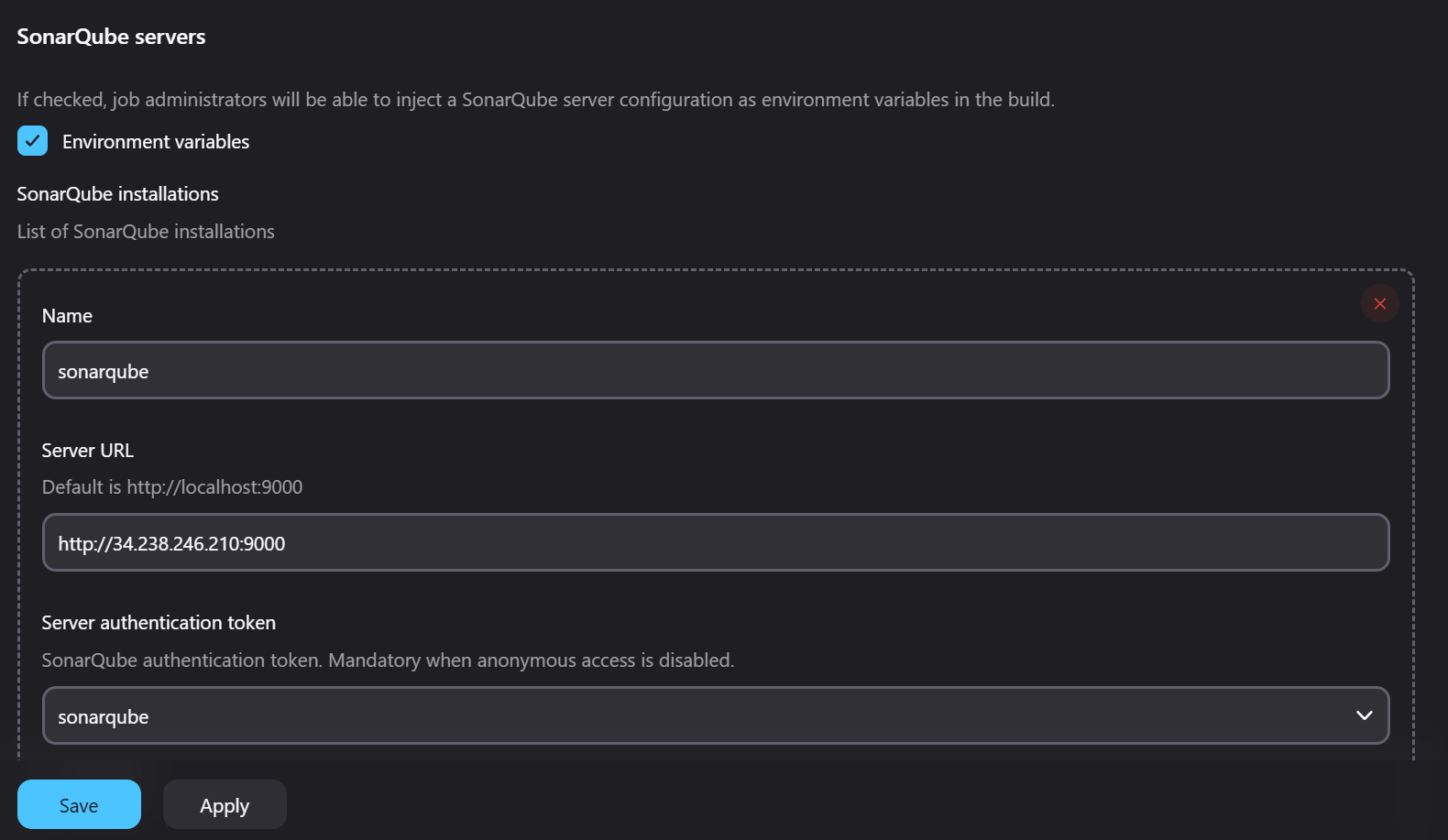Click the SonarQube installations label
The height and width of the screenshot is (840, 1448).
pos(117,193)
